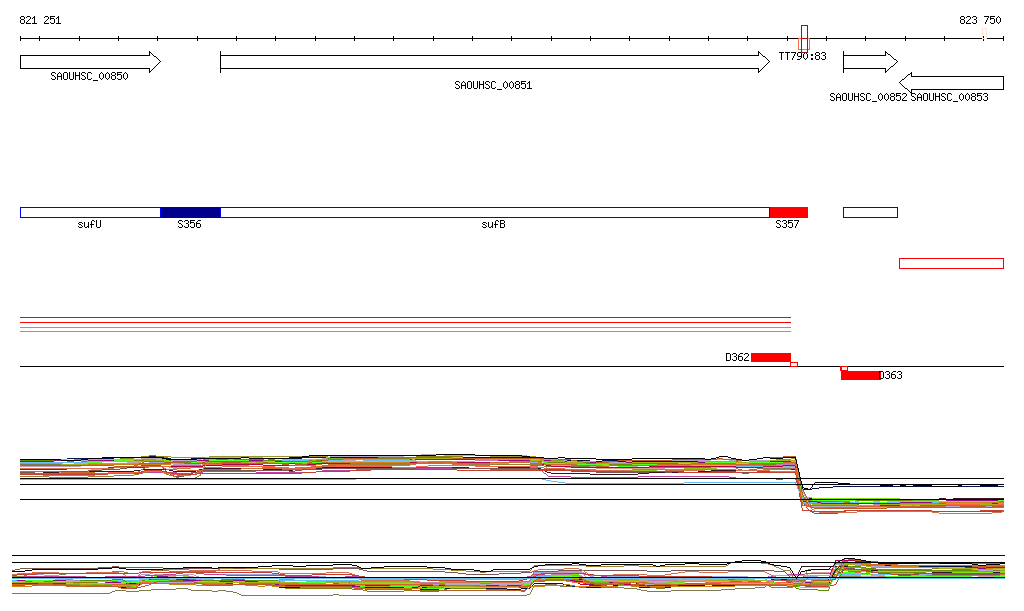Click the red D363 feature block
Viewport: 1024px width, 611px height.
860,375
